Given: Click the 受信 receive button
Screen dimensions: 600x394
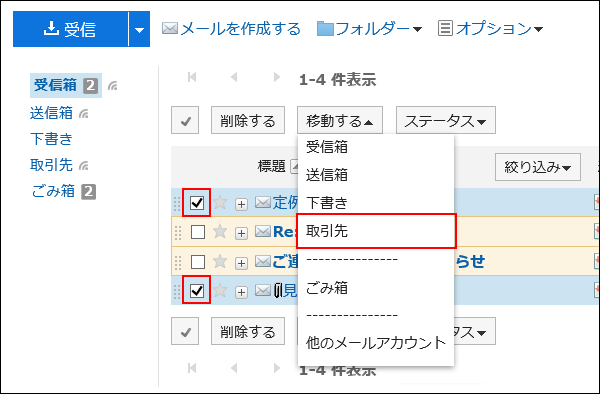Looking at the screenshot, I should [x=70, y=29].
